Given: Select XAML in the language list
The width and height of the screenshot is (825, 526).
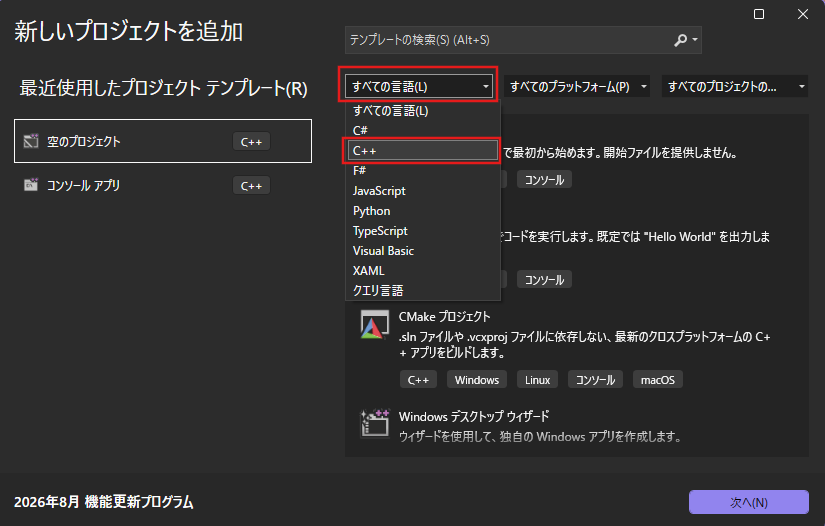Looking at the screenshot, I should pos(422,270).
